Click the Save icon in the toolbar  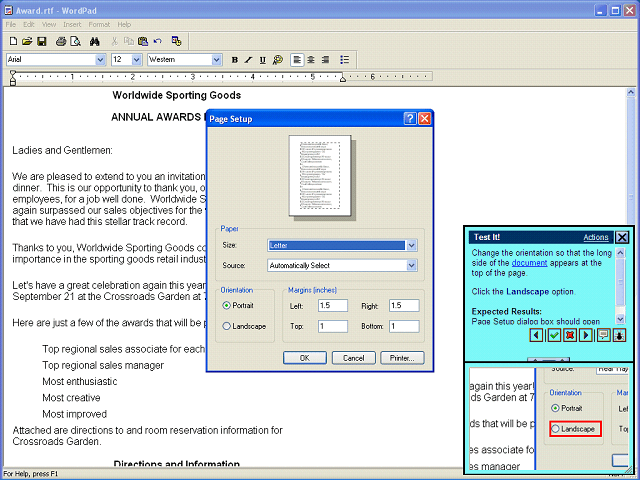pos(41,41)
